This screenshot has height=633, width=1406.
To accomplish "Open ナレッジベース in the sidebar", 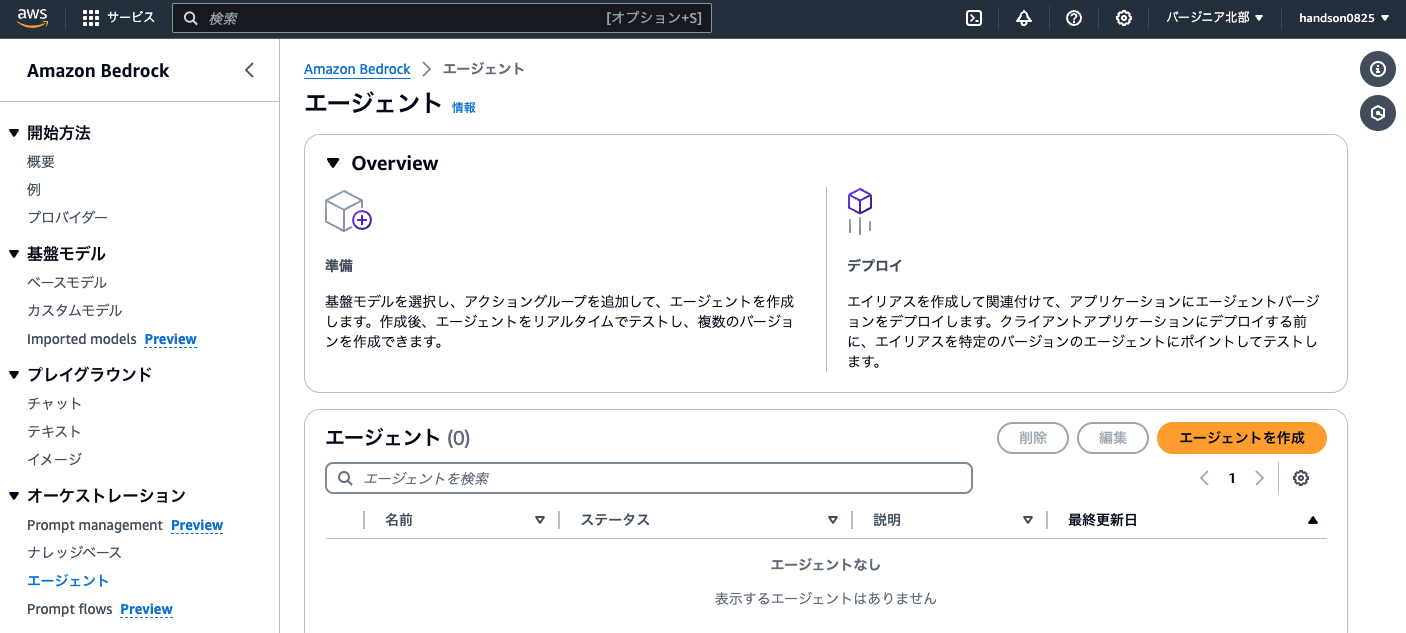I will 74,552.
